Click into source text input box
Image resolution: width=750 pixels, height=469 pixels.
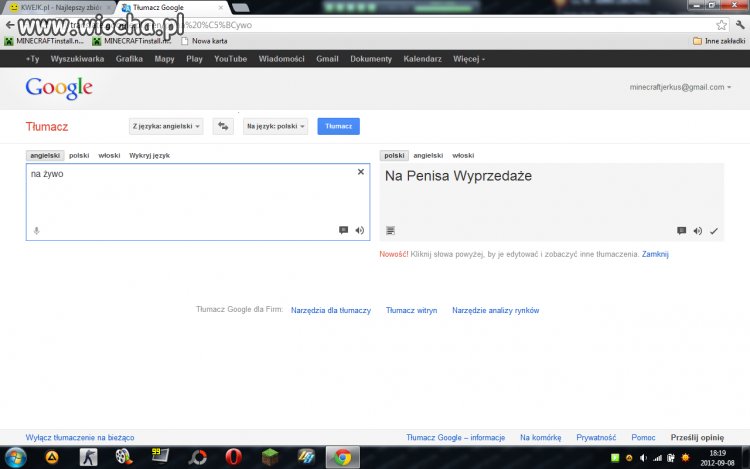[x=198, y=202]
